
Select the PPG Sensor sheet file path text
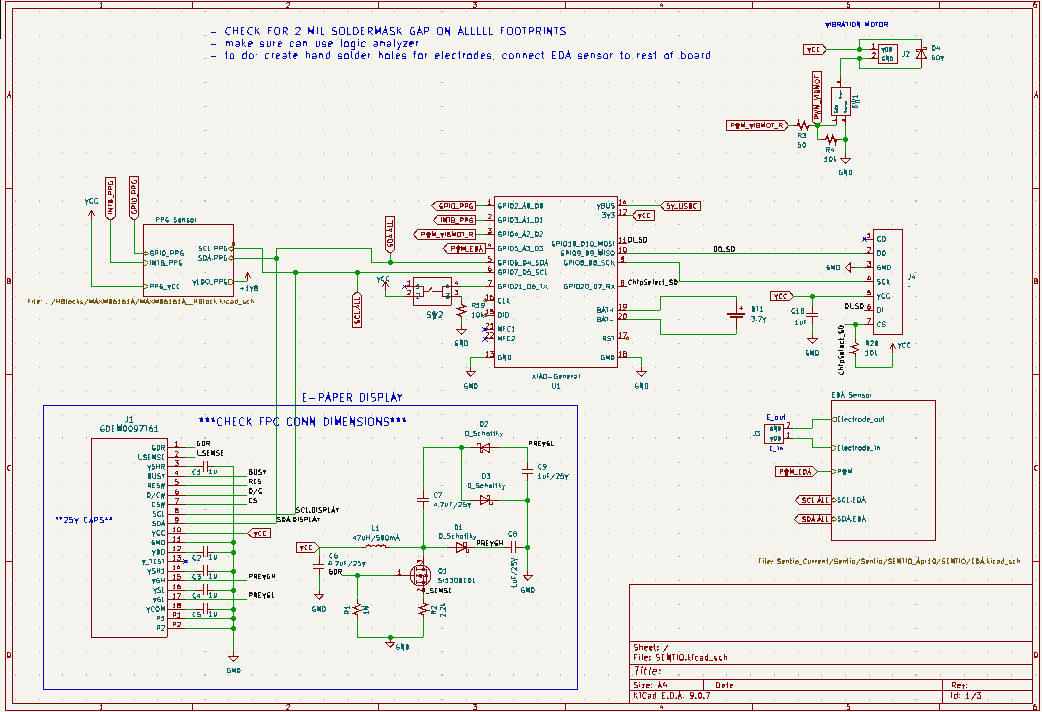tap(141, 301)
